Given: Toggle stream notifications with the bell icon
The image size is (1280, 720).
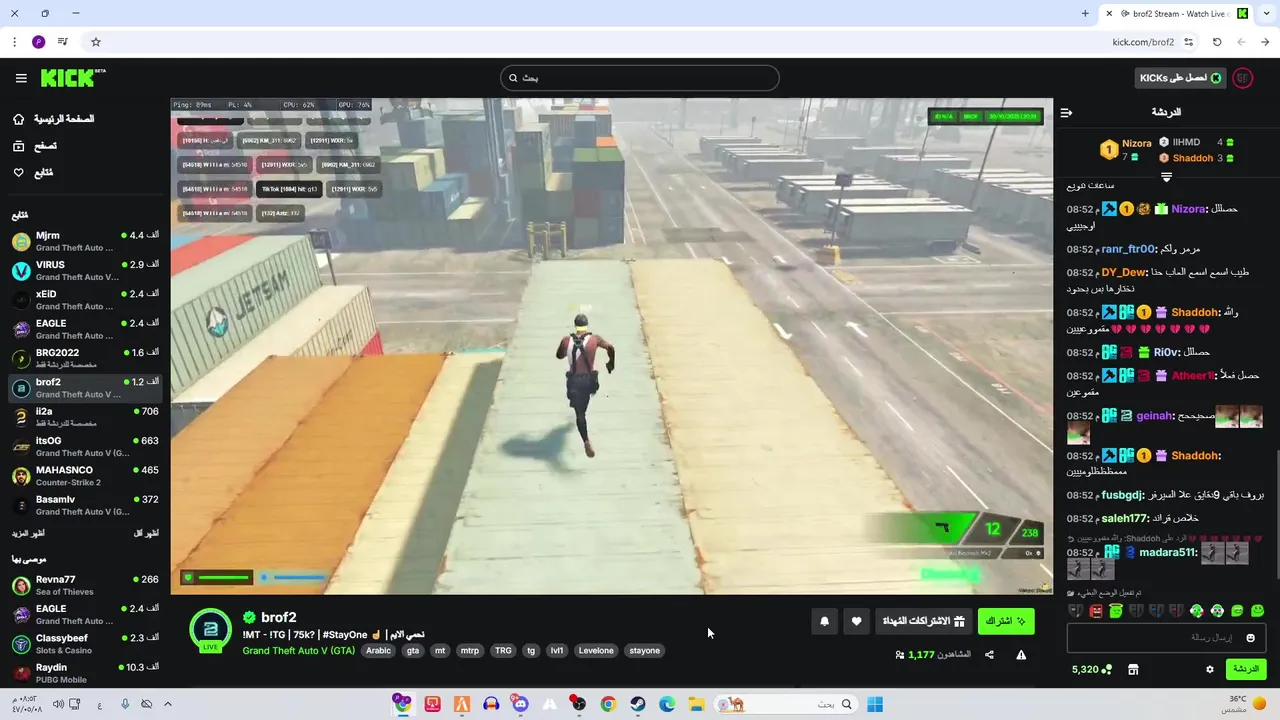Looking at the screenshot, I should tap(824, 621).
